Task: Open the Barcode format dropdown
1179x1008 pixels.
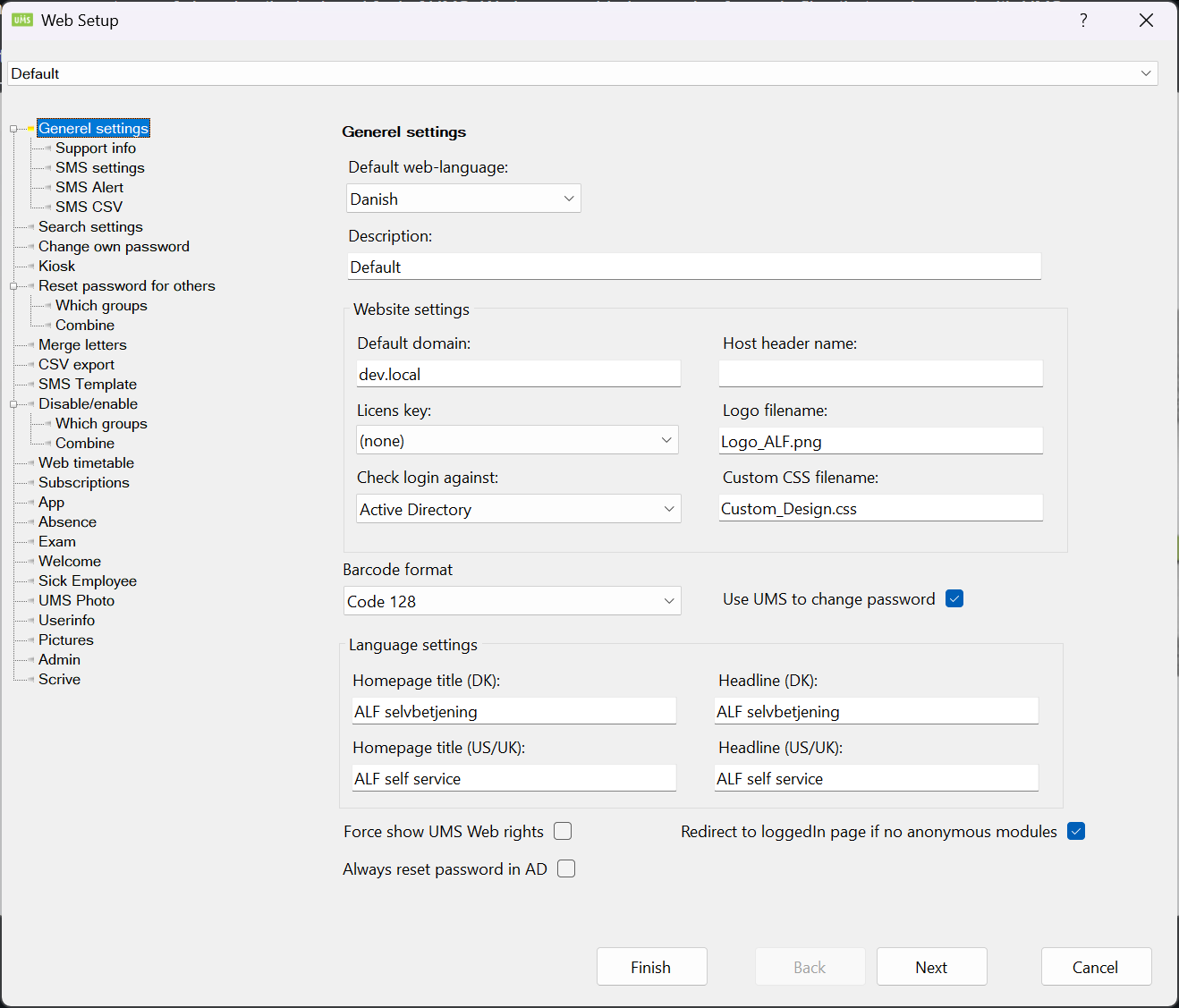Action: click(x=668, y=601)
